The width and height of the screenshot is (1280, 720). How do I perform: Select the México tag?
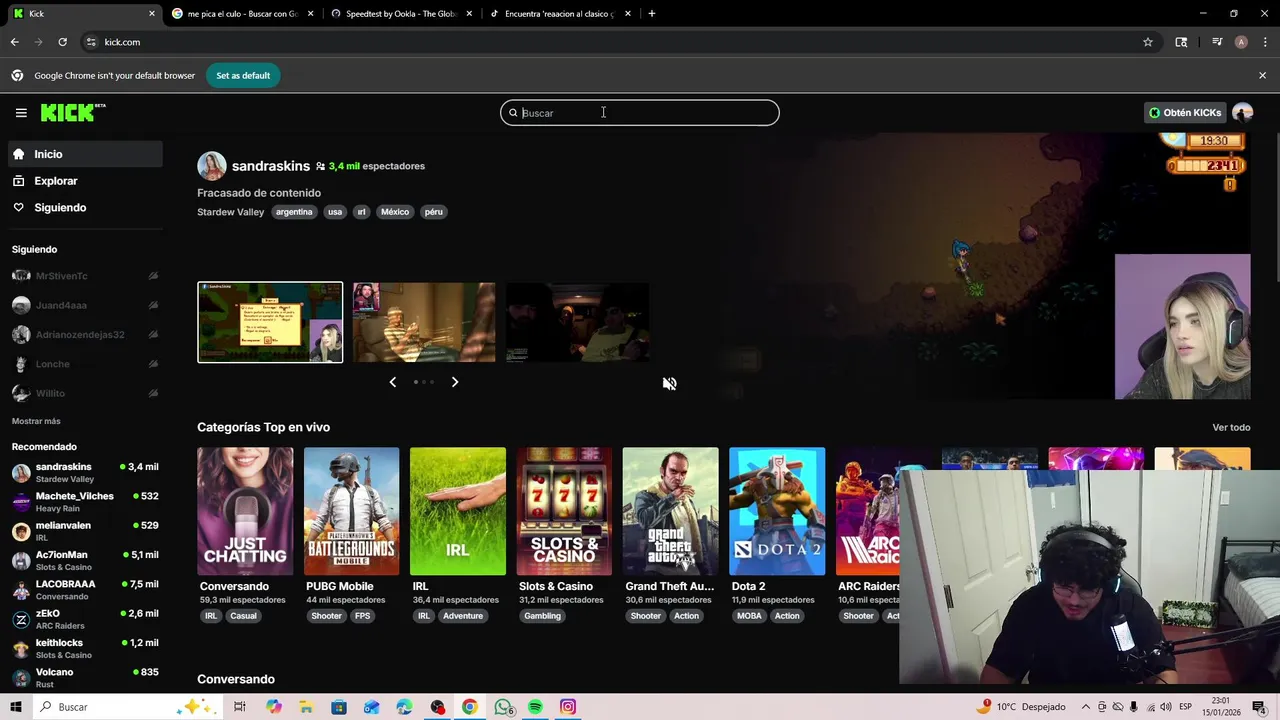click(395, 212)
